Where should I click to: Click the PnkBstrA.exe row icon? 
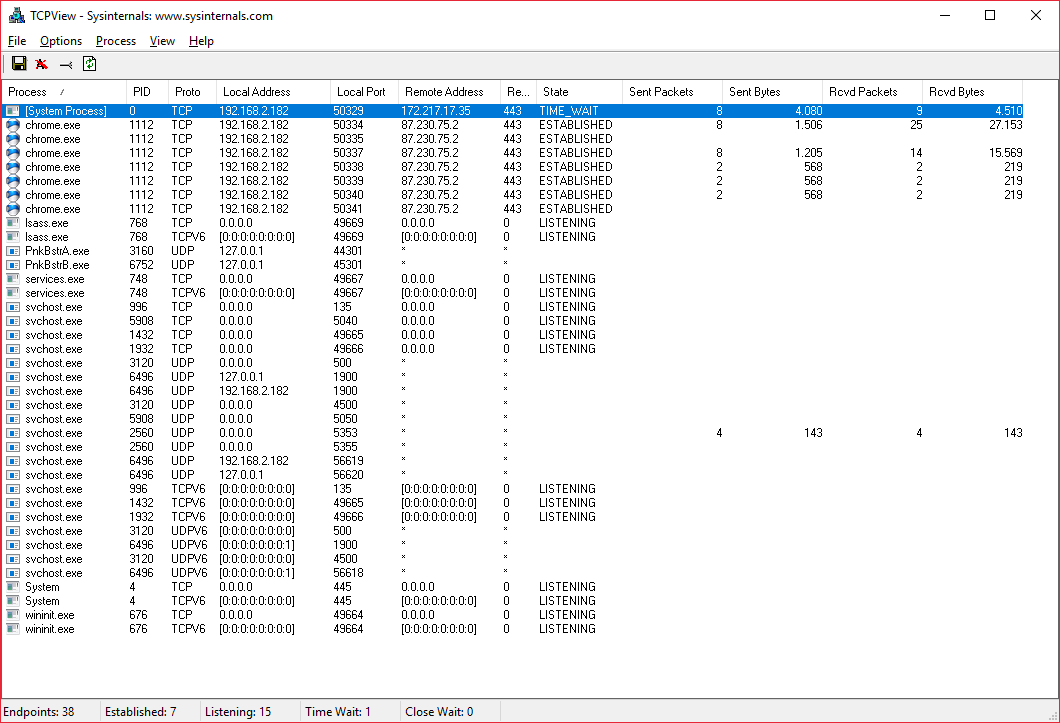13,251
